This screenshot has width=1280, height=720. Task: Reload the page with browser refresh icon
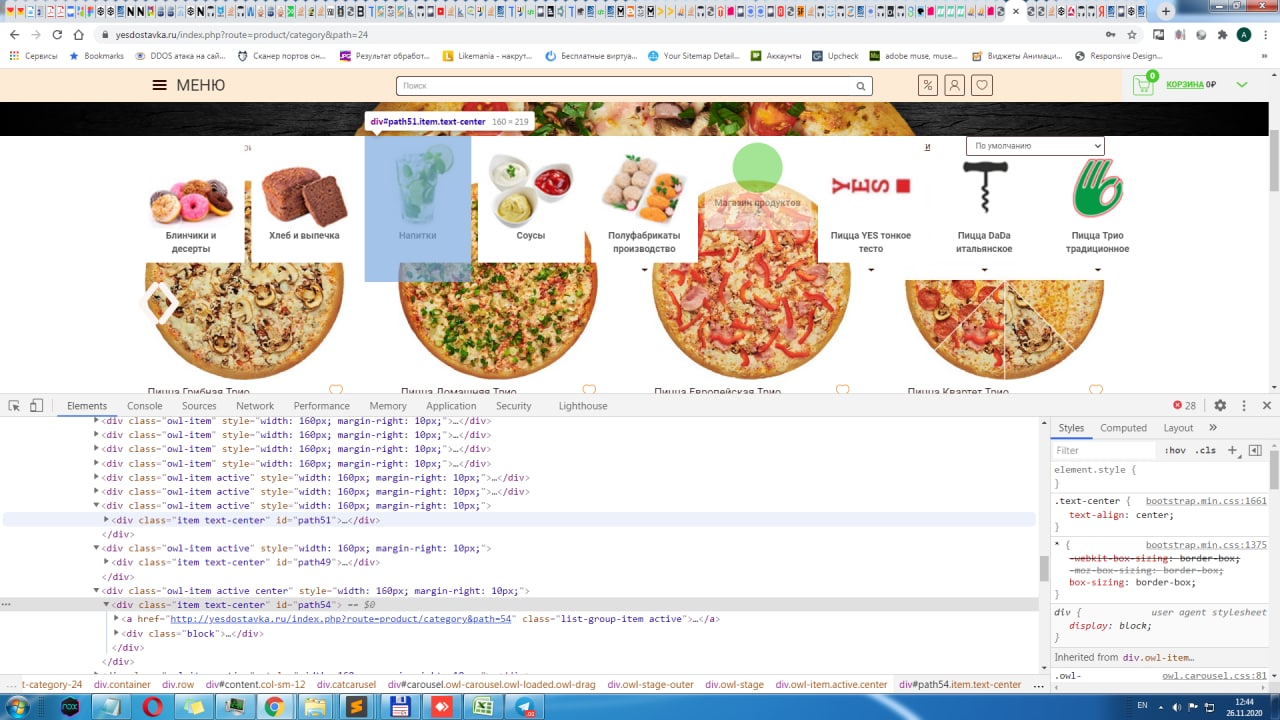tap(57, 34)
